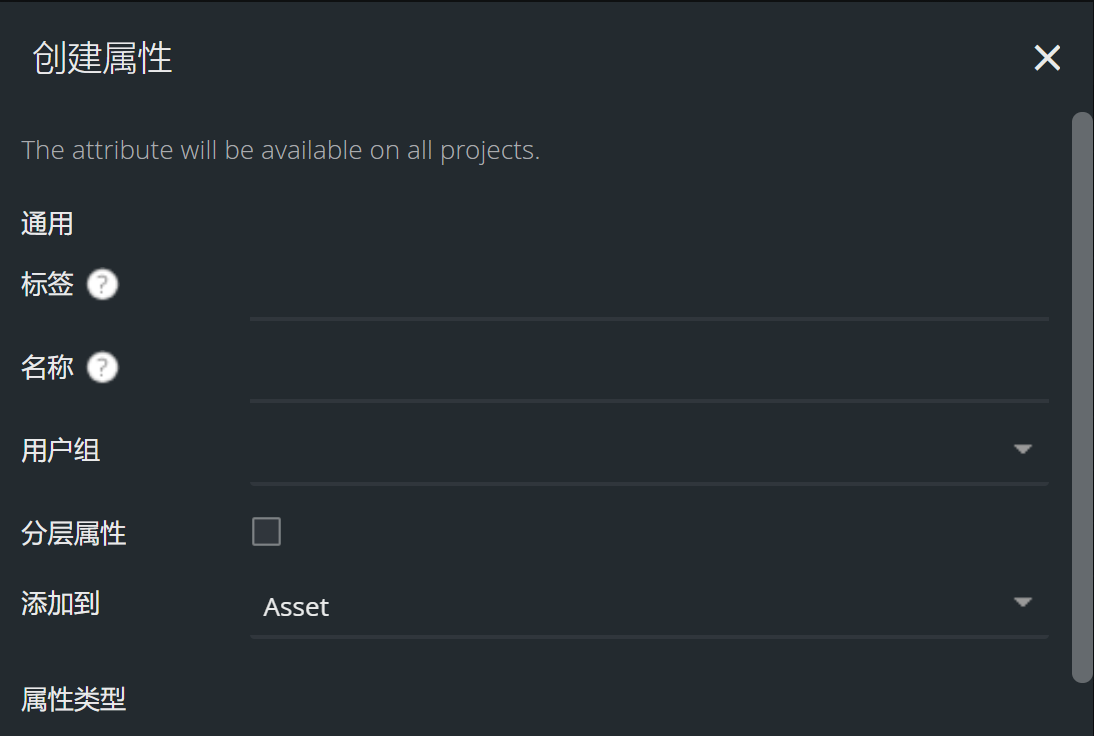
Task: Click inside the empty 用户组 combo box
Action: [620, 452]
